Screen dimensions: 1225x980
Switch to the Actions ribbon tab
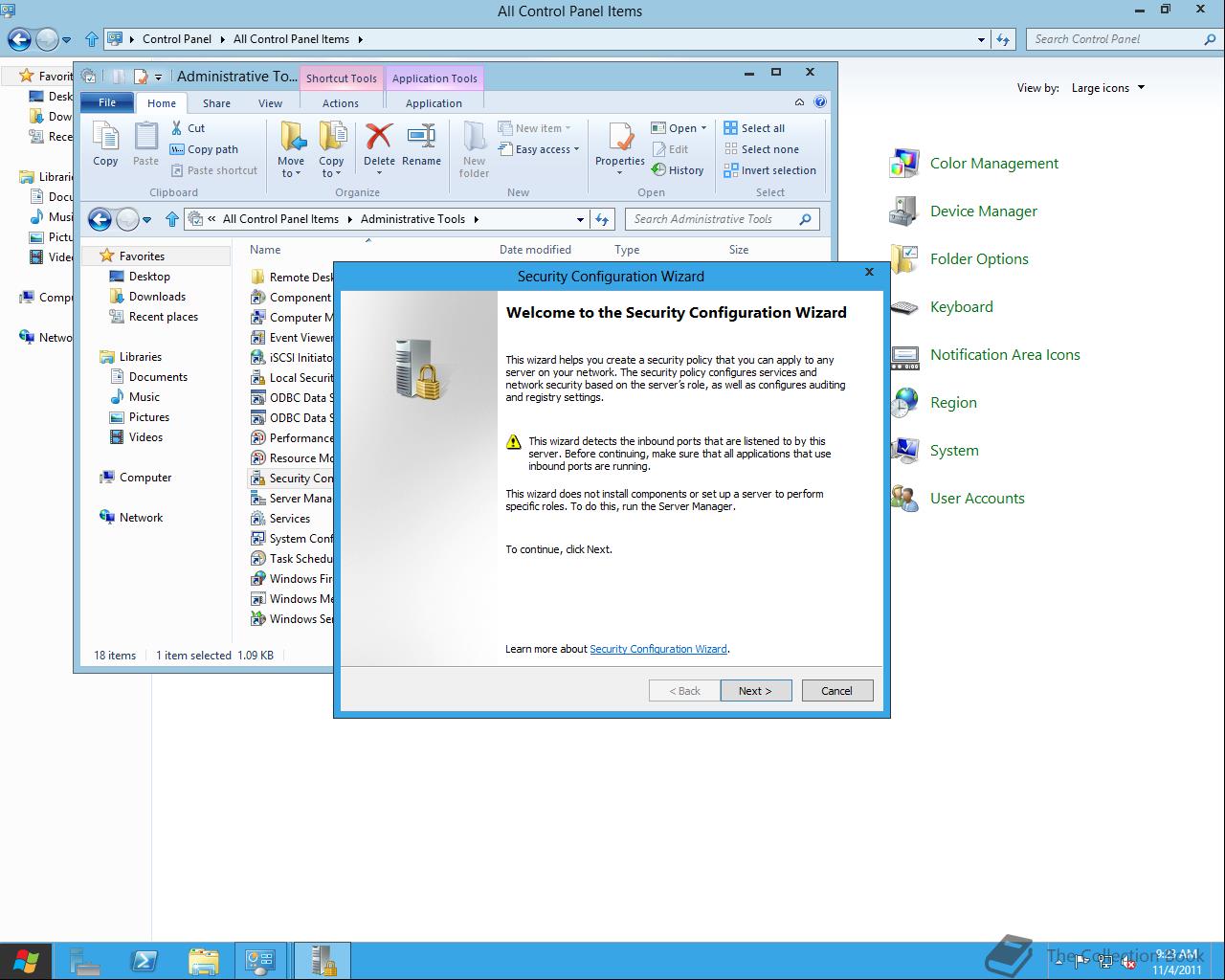(341, 103)
